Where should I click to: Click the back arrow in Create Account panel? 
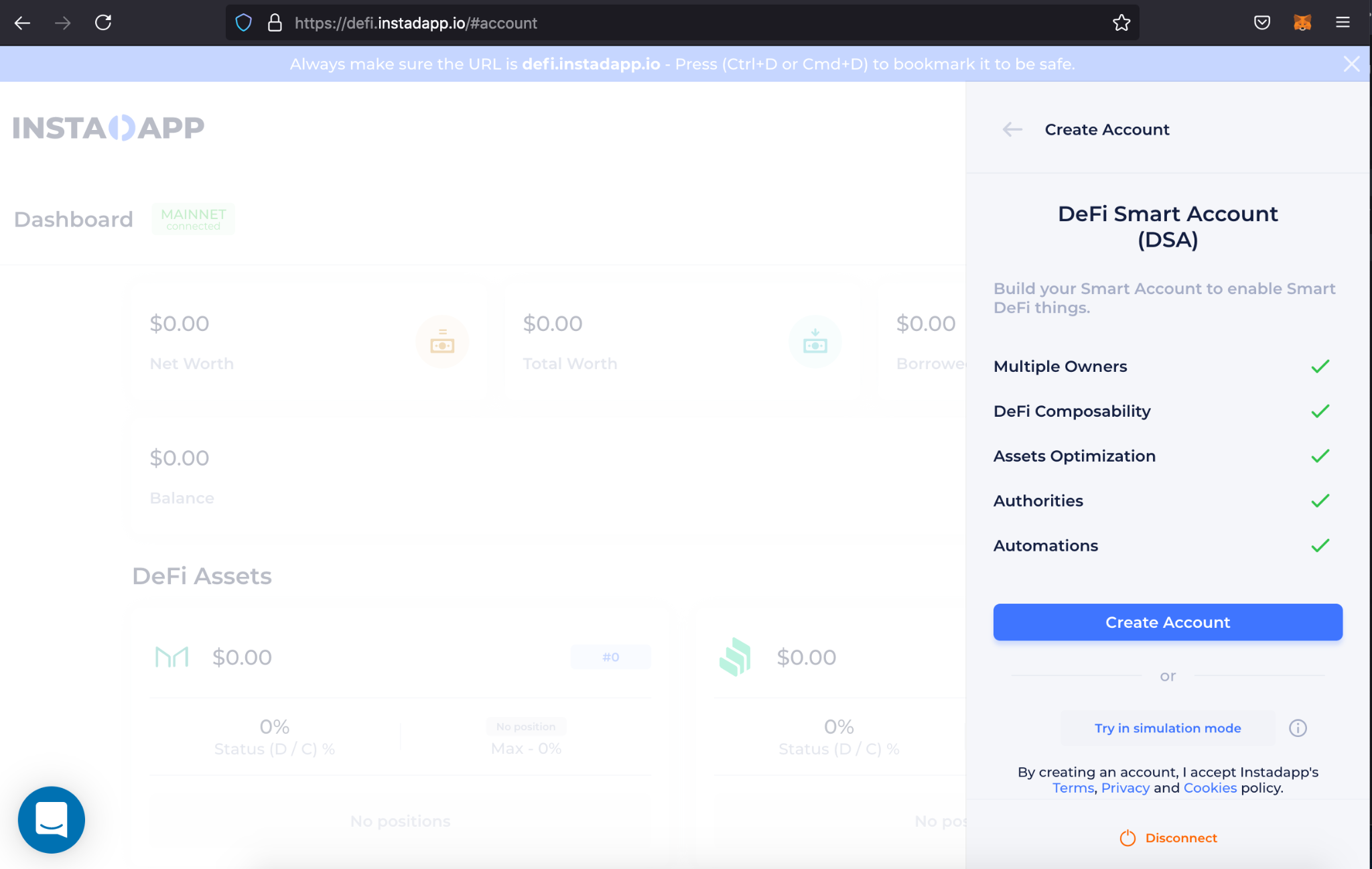click(x=1012, y=129)
